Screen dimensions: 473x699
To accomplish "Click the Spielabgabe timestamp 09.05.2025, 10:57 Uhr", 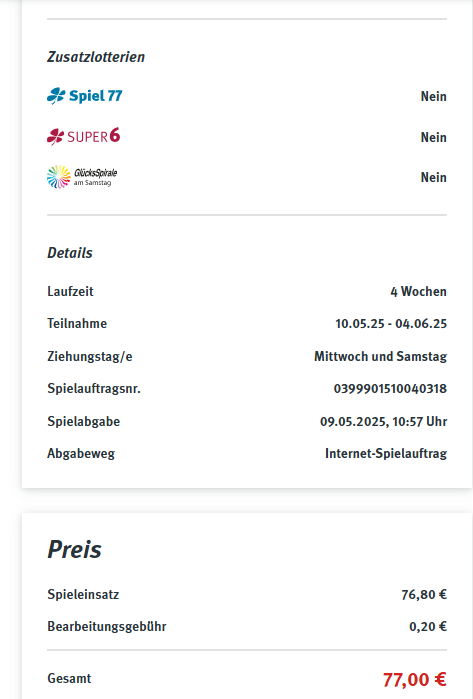I will point(383,422).
